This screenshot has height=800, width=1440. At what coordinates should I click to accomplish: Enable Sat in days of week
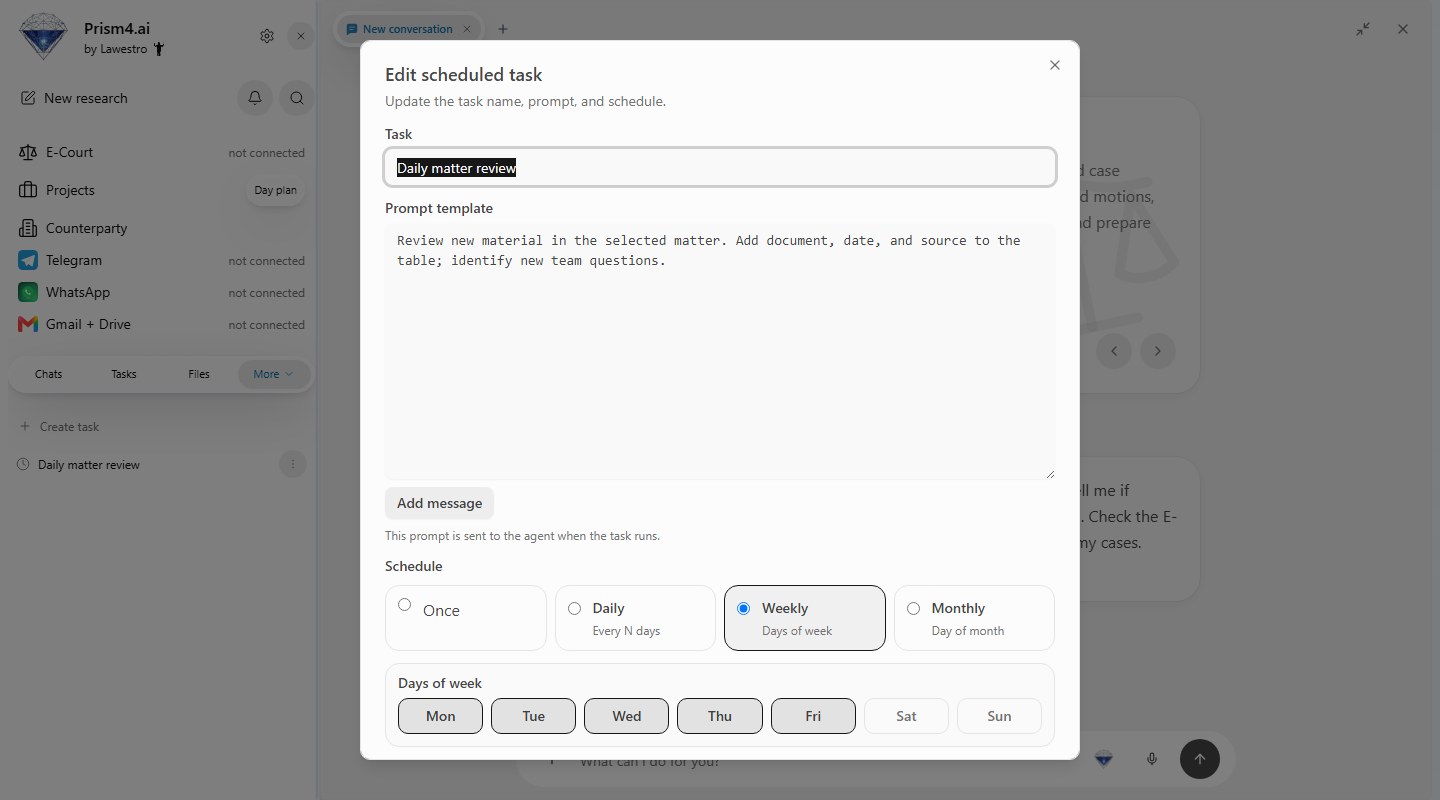(x=906, y=716)
